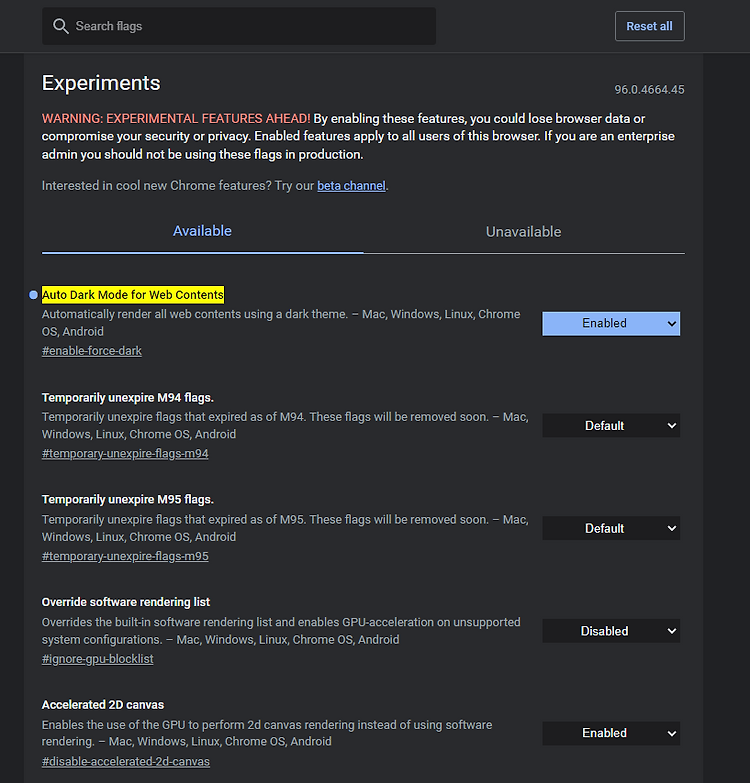Viewport: 750px width, 783px height.
Task: Open the M95 flags Default dropdown
Action: coord(611,528)
